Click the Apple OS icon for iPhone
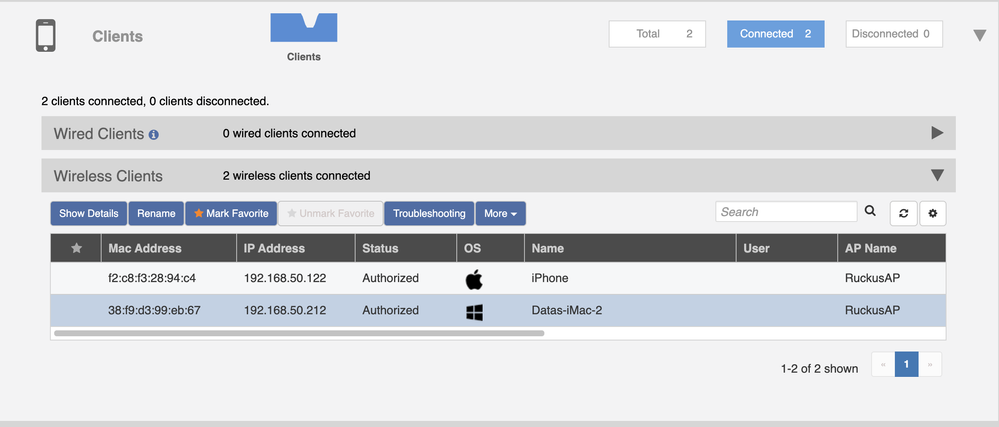The width and height of the screenshot is (999, 427). [474, 279]
